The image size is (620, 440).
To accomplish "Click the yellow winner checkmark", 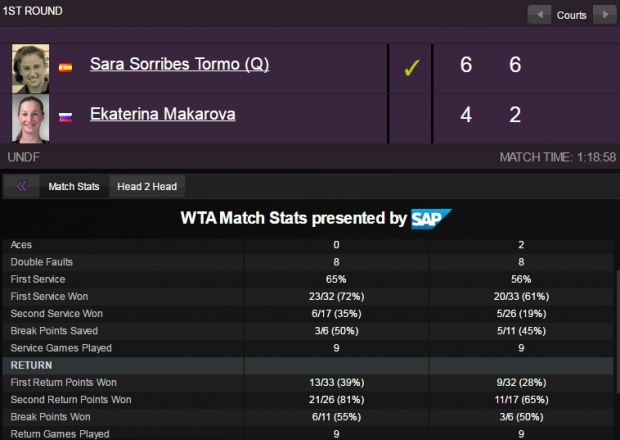I will (x=412, y=68).
